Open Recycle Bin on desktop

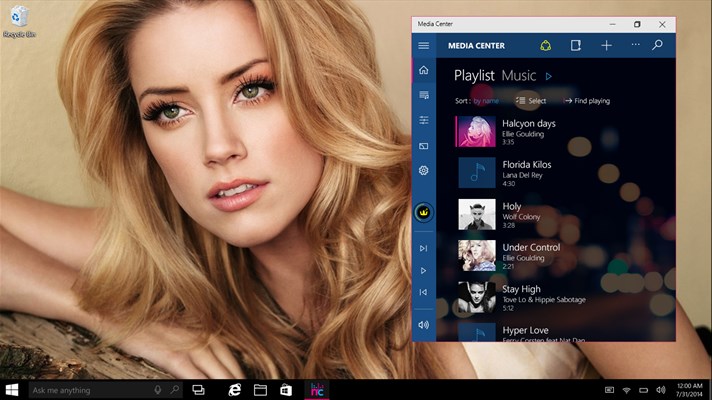(x=19, y=22)
